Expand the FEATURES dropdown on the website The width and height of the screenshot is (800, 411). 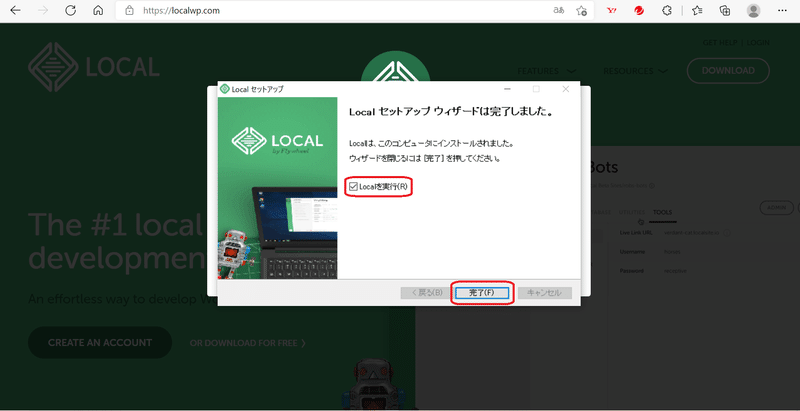[x=546, y=71]
